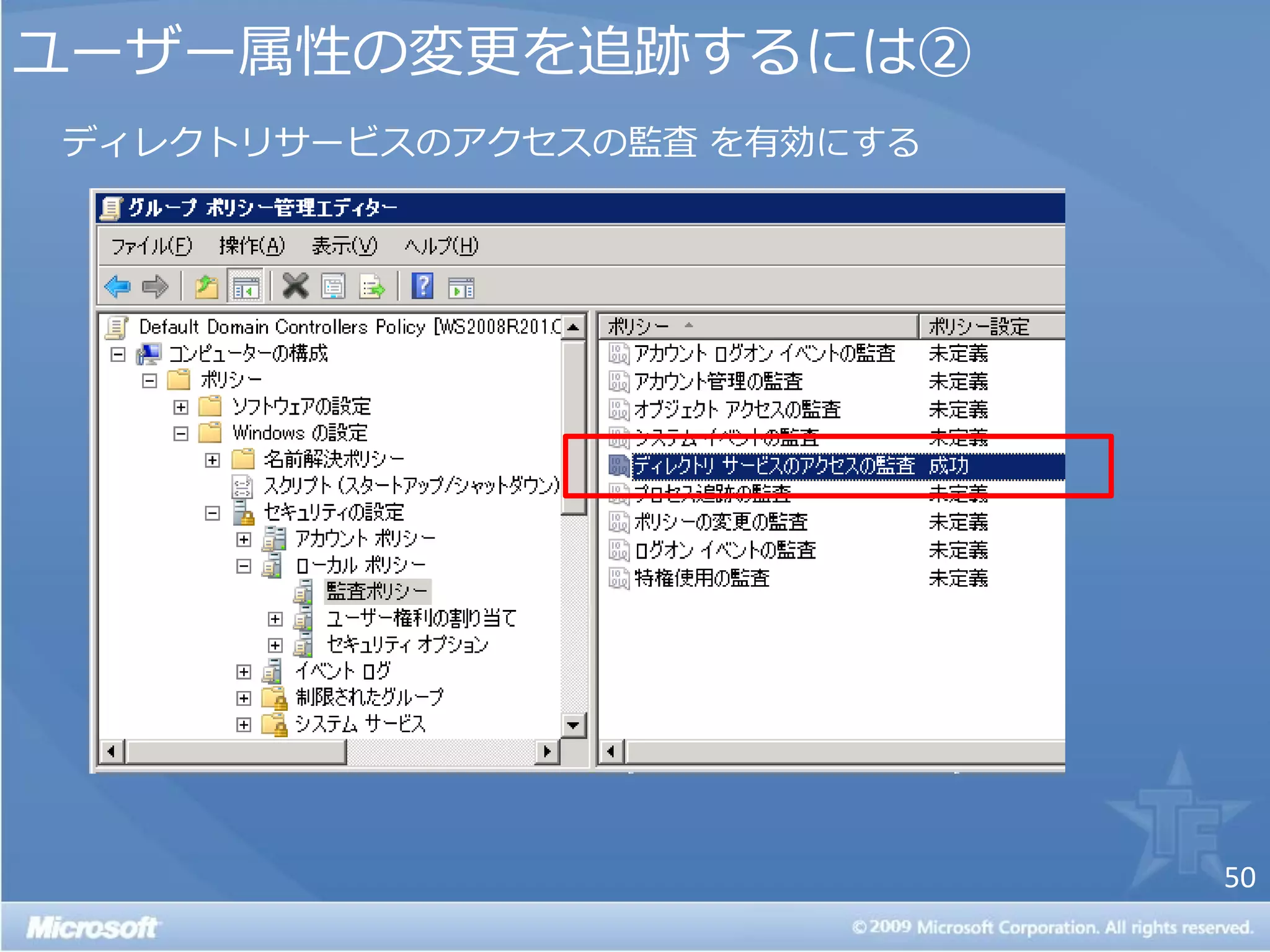
Task: Click tree pane scroll left arrow
Action: [112, 752]
